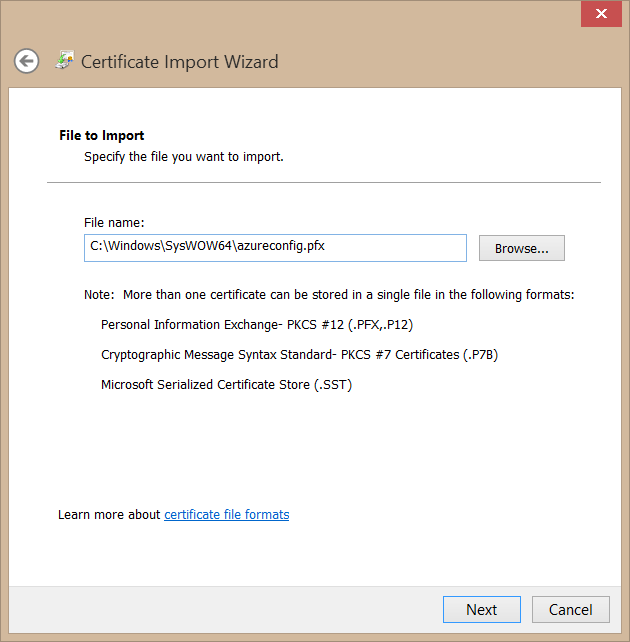Click the Certificate Import Wizard title text
Image resolution: width=630 pixels, height=642 pixels.
[x=179, y=62]
